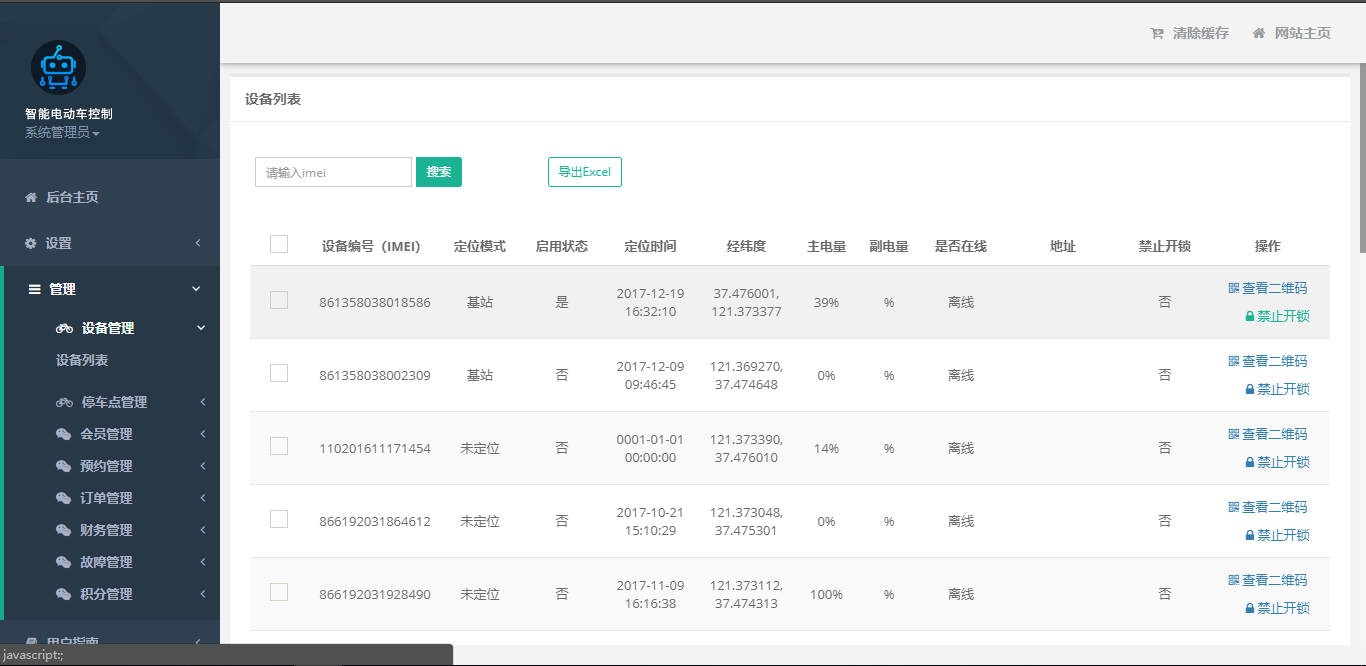Open 设备列表 in the sidebar

[x=82, y=360]
